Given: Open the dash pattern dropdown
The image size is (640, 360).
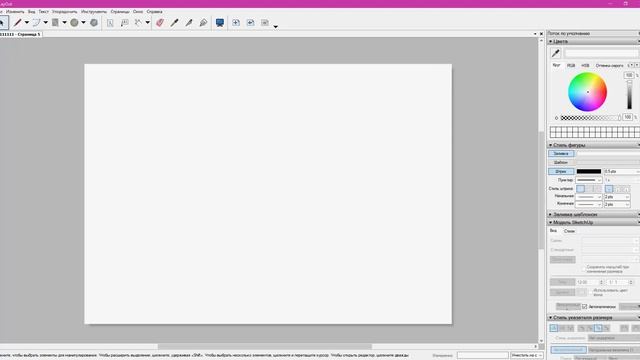Looking at the screenshot, I should click(589, 180).
